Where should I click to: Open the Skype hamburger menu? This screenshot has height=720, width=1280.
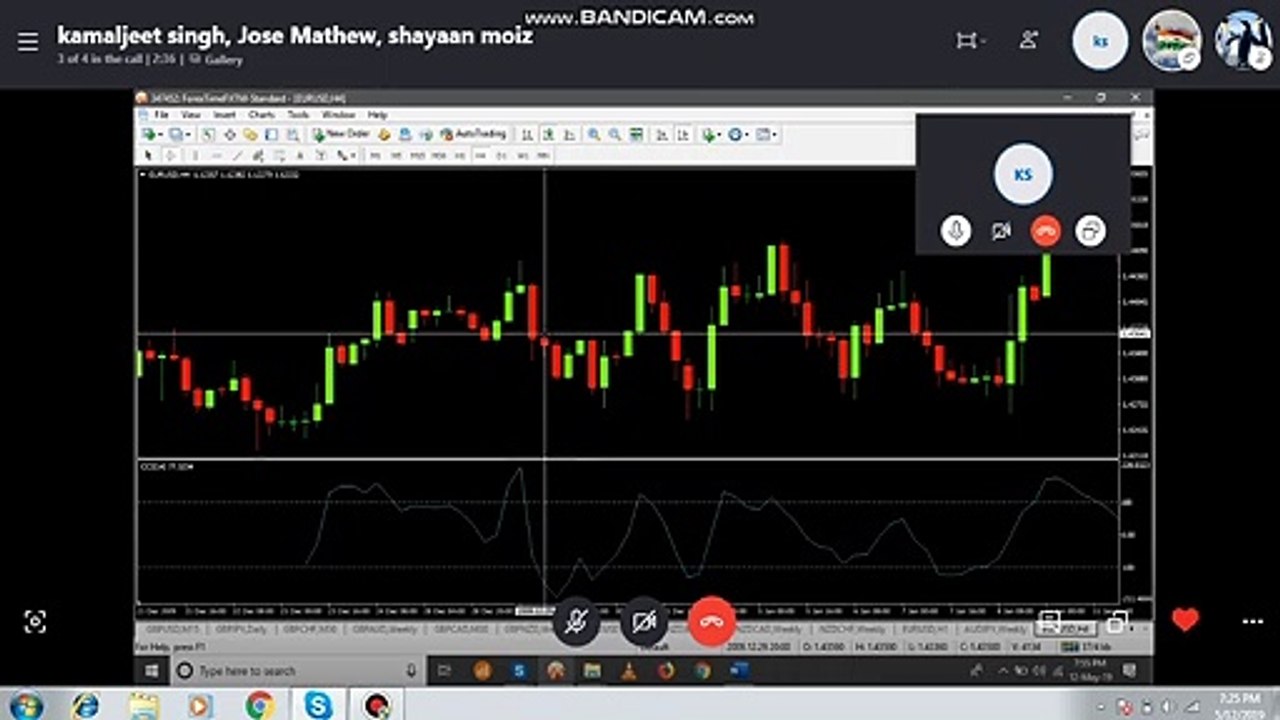(x=28, y=41)
